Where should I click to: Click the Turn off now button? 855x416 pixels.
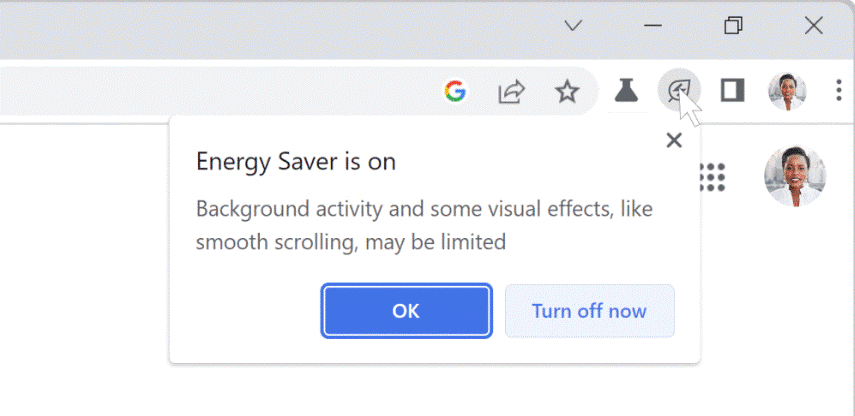(589, 311)
